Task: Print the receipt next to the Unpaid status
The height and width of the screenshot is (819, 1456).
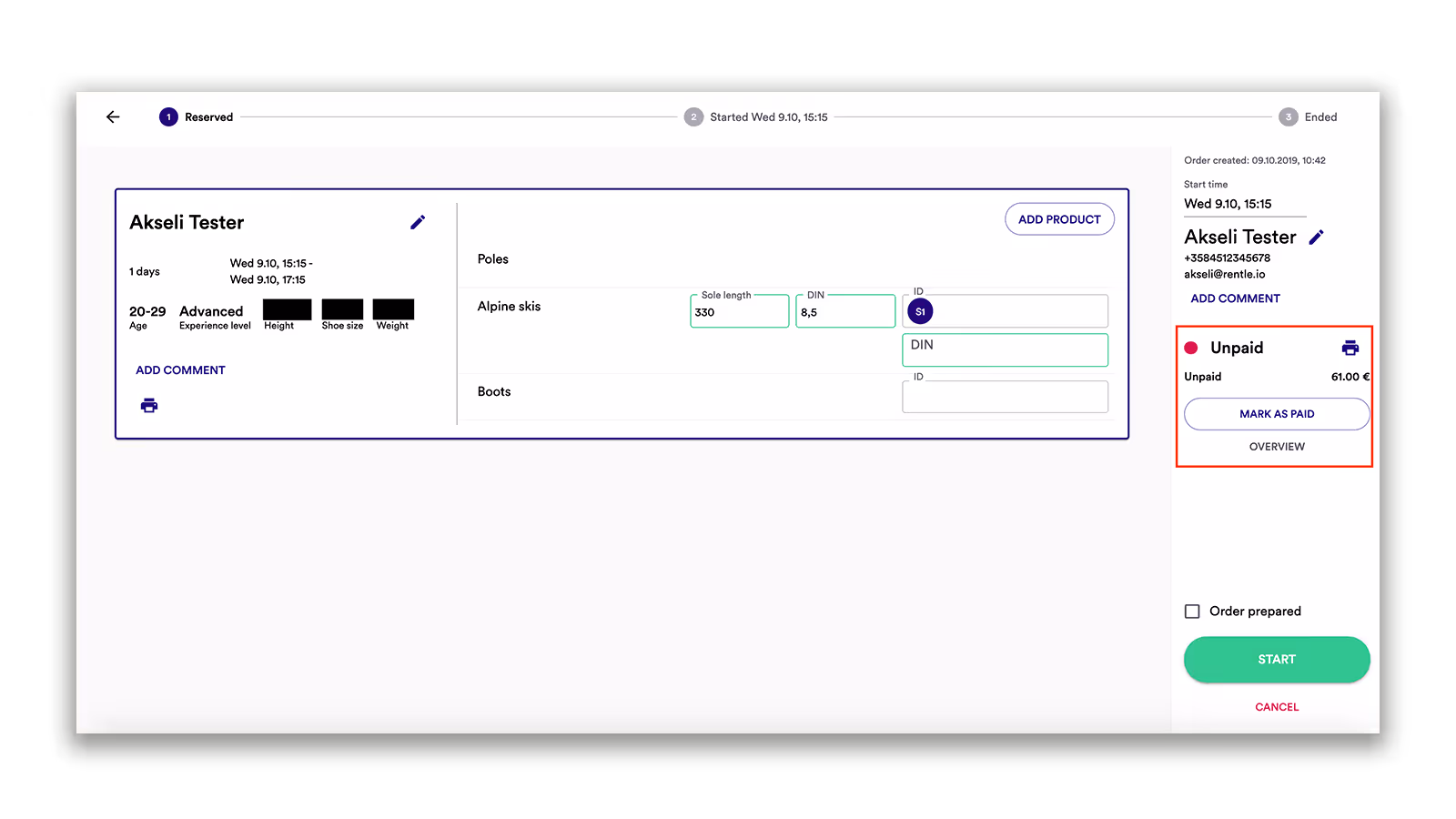Action: (x=1349, y=347)
